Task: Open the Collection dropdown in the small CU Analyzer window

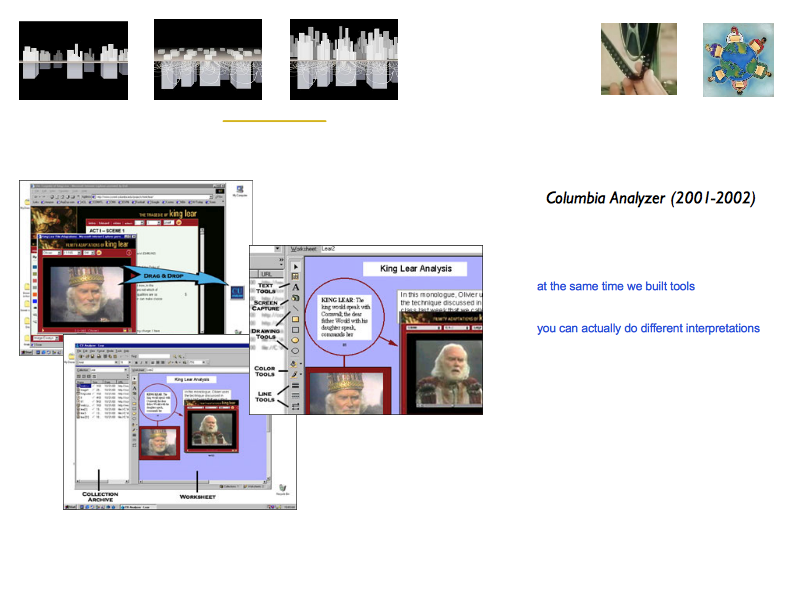Action: (x=109, y=370)
